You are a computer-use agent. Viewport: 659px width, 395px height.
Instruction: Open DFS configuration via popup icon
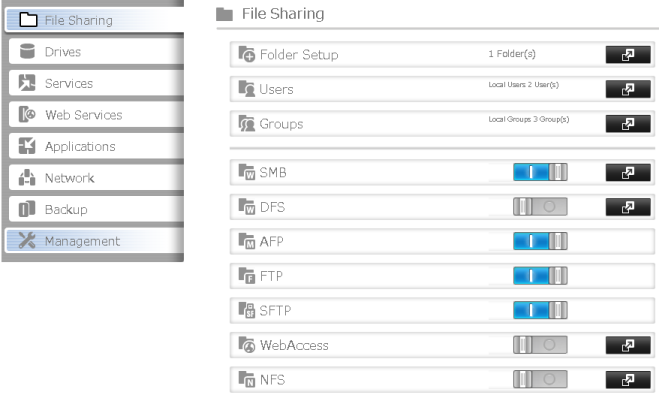pyautogui.click(x=628, y=207)
